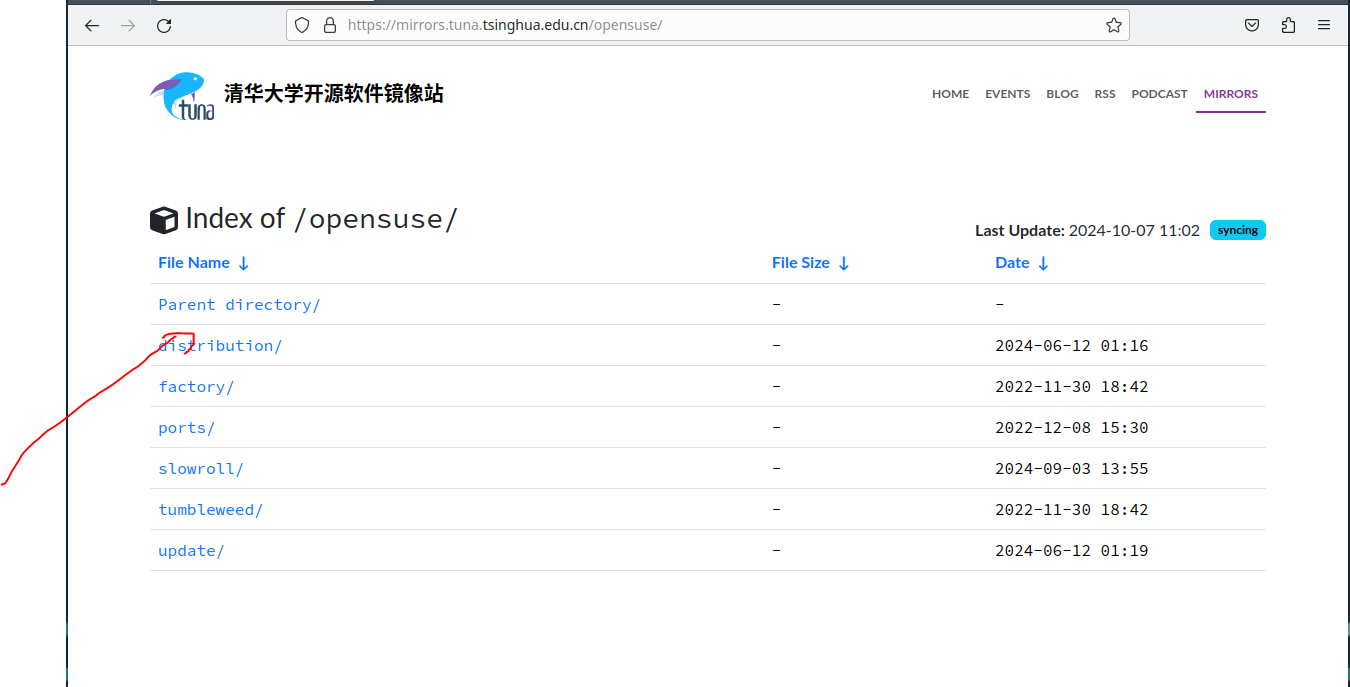The image size is (1350, 687).
Task: Open the extensions puzzle icon
Action: 1288,26
